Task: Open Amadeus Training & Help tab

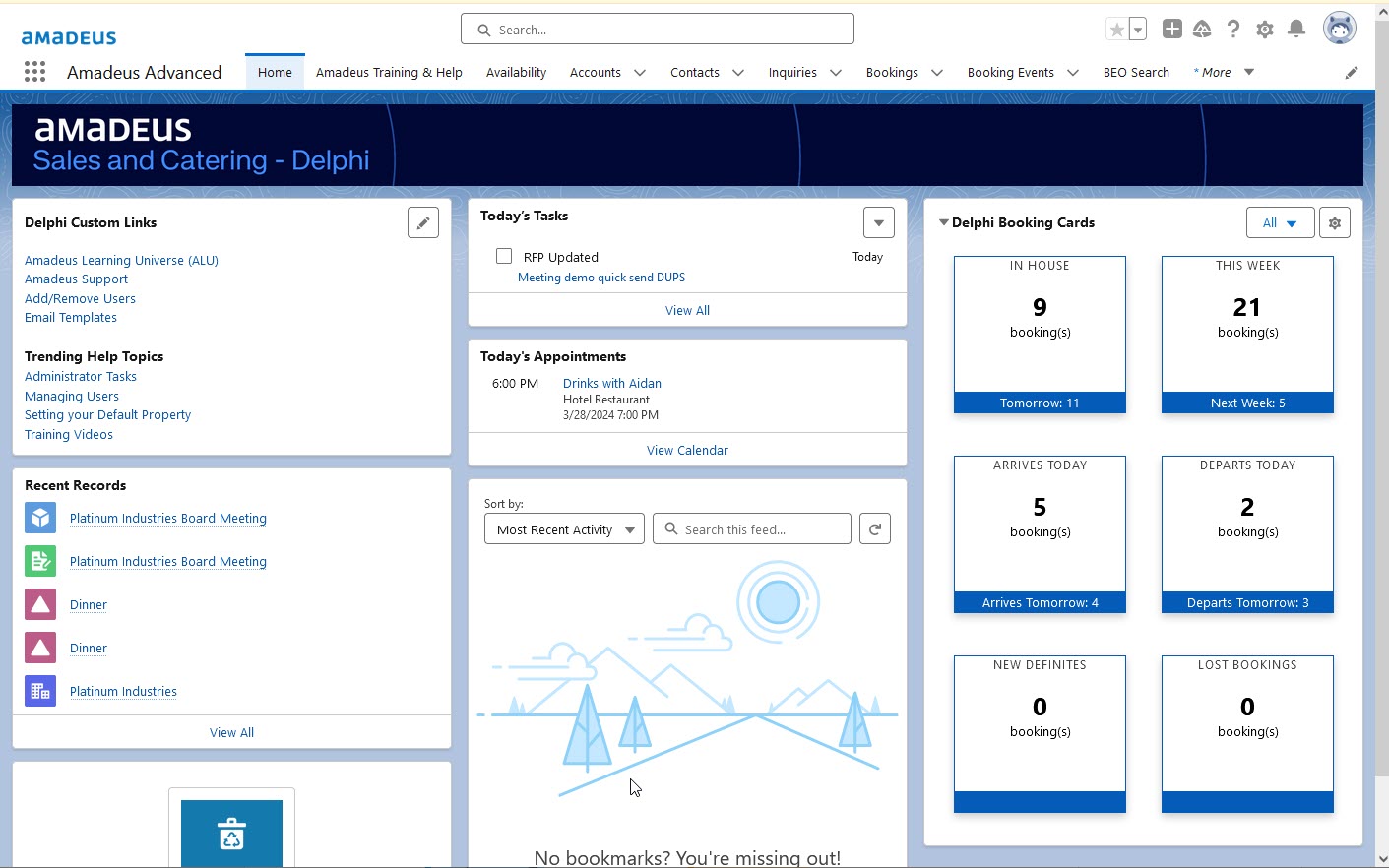Action: pos(389,72)
